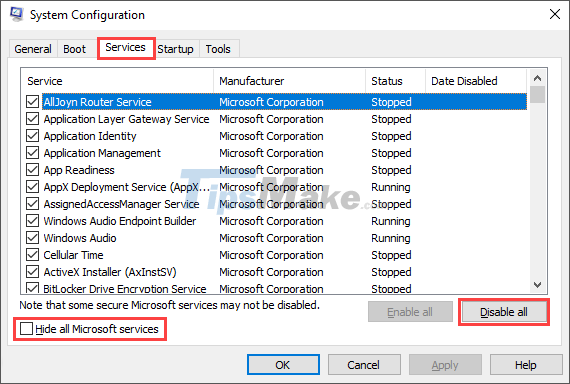Close the System Configuration window
The width and height of the screenshot is (570, 384).
pyautogui.click(x=555, y=14)
